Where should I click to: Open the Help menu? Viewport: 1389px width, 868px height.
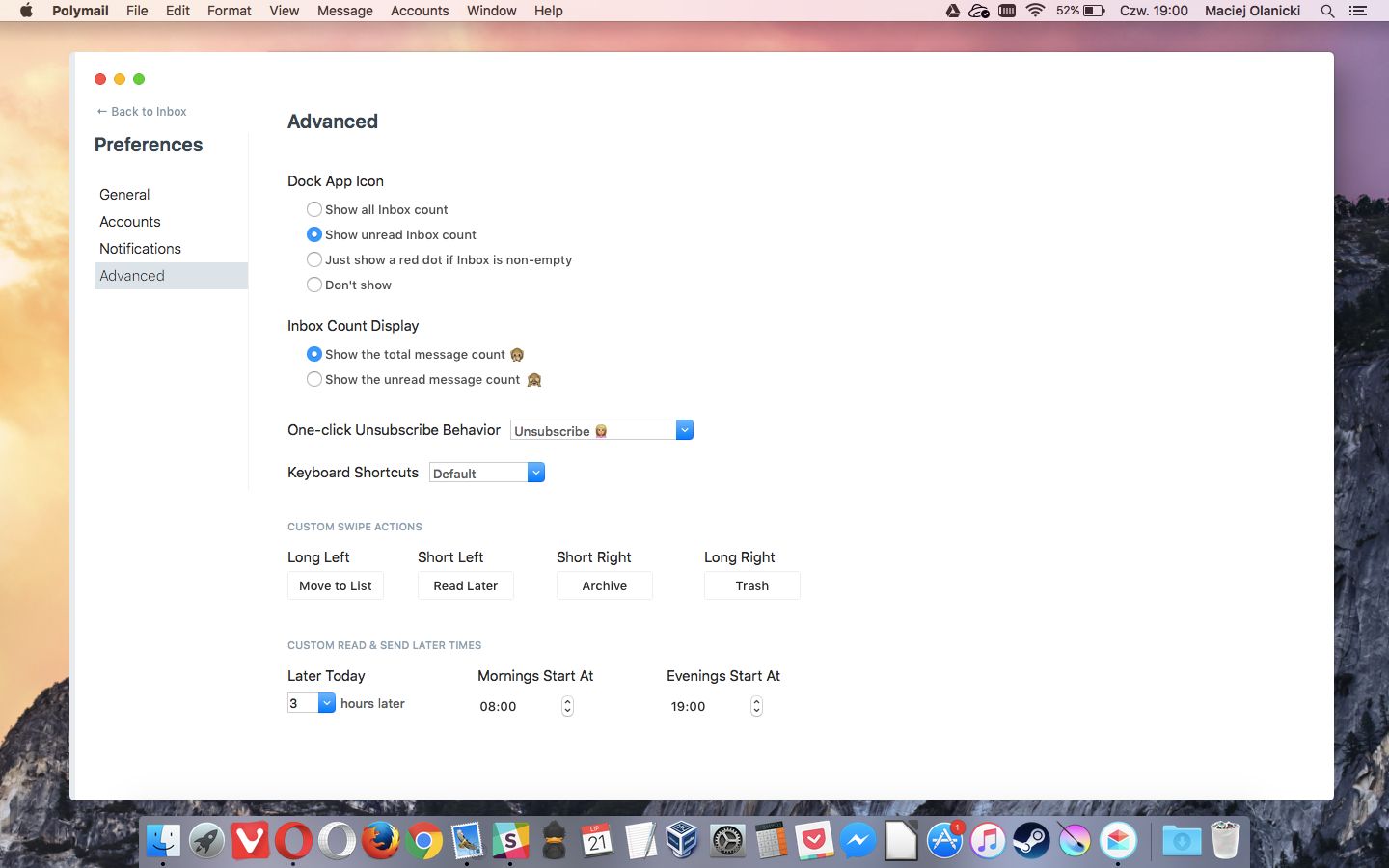548,11
